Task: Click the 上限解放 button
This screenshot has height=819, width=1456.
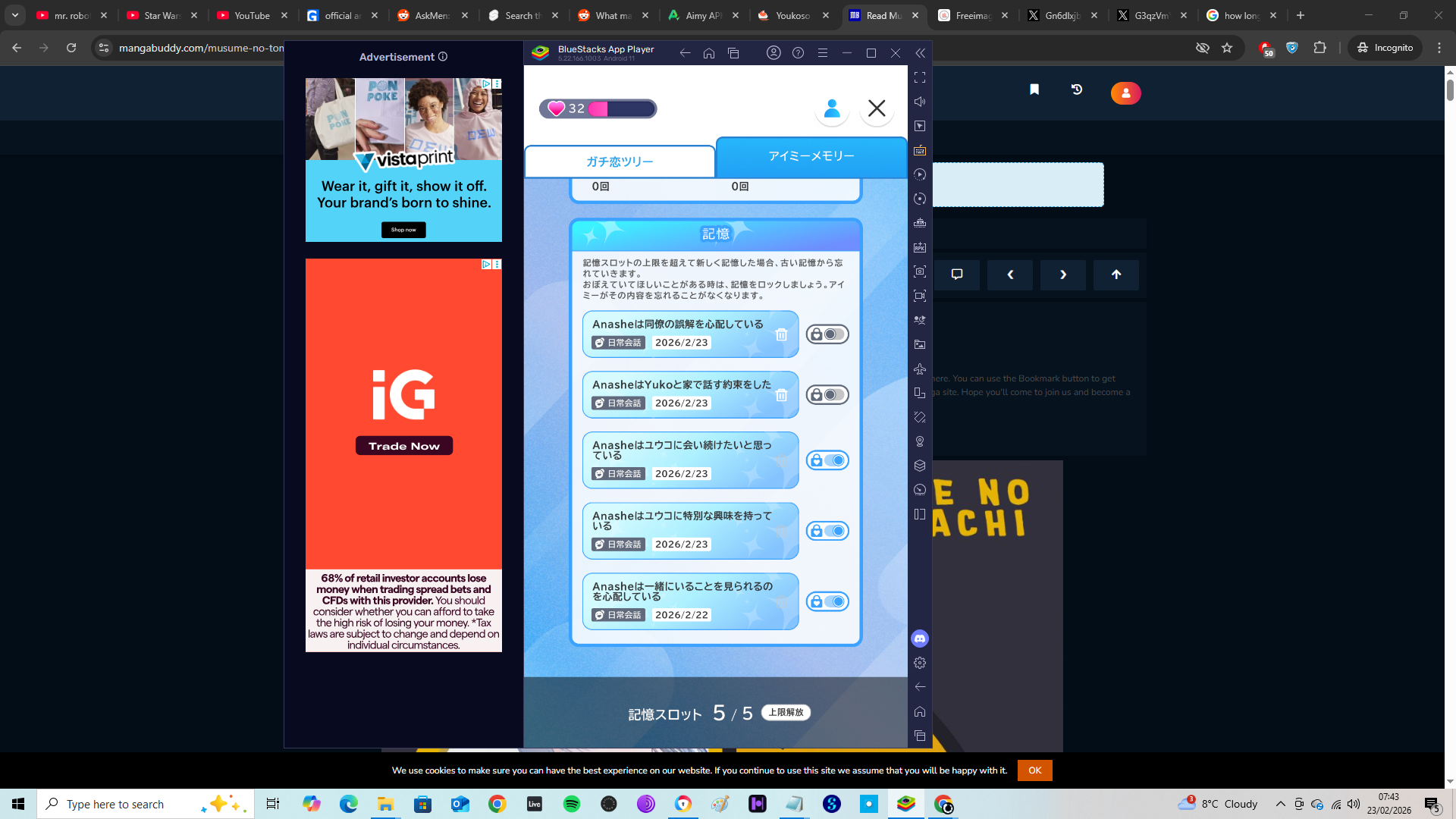Action: click(x=786, y=712)
